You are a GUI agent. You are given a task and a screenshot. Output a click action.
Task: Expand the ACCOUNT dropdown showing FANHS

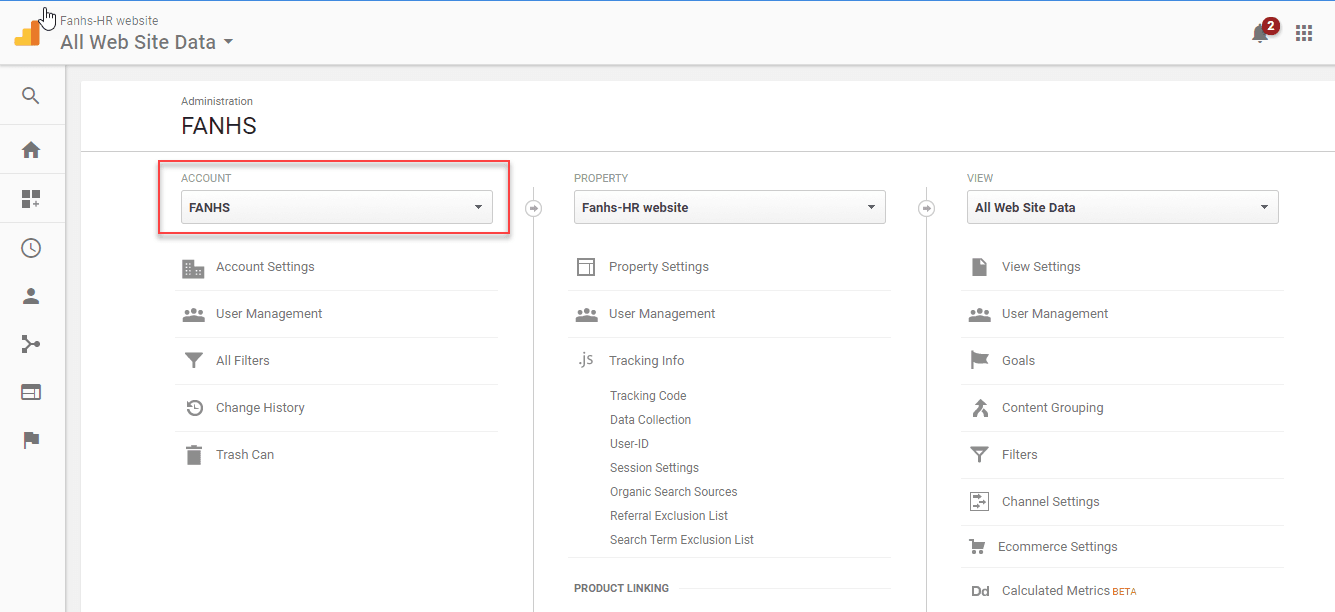(336, 208)
